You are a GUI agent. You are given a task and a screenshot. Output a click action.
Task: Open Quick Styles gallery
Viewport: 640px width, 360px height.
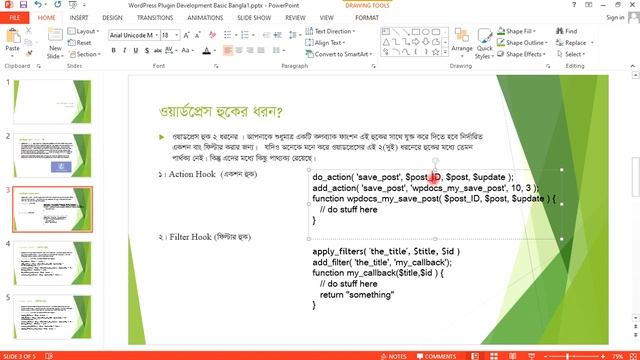point(484,44)
